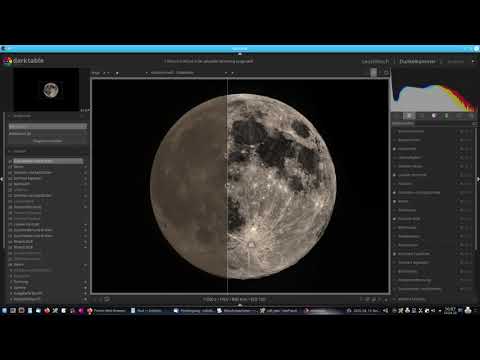This screenshot has height=360, width=480.
Task: Click the exposure info text 1/500 s f/6,3
Action: (234, 299)
